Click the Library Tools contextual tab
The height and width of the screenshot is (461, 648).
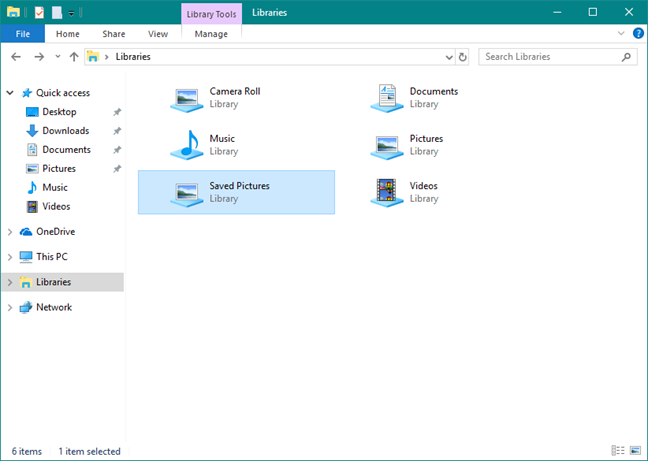pyautogui.click(x=211, y=14)
